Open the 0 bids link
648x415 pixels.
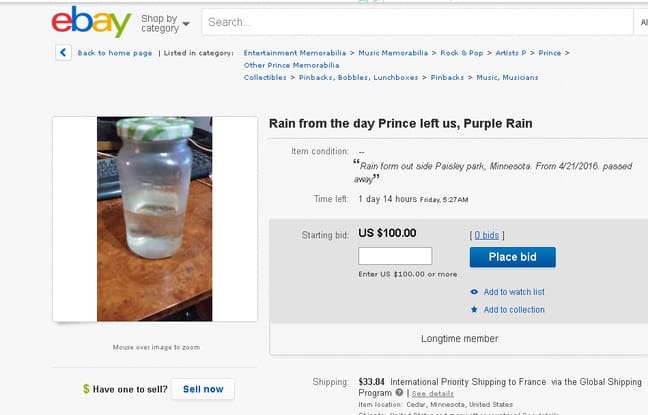[x=487, y=235]
